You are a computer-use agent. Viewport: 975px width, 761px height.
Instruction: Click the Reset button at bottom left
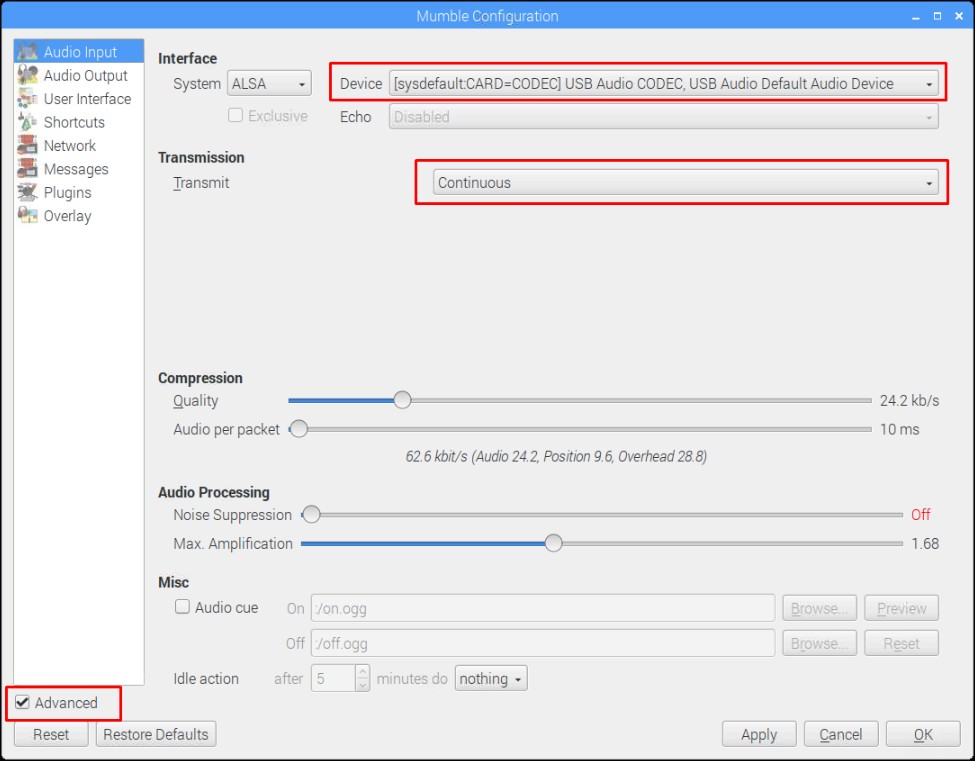coord(51,734)
